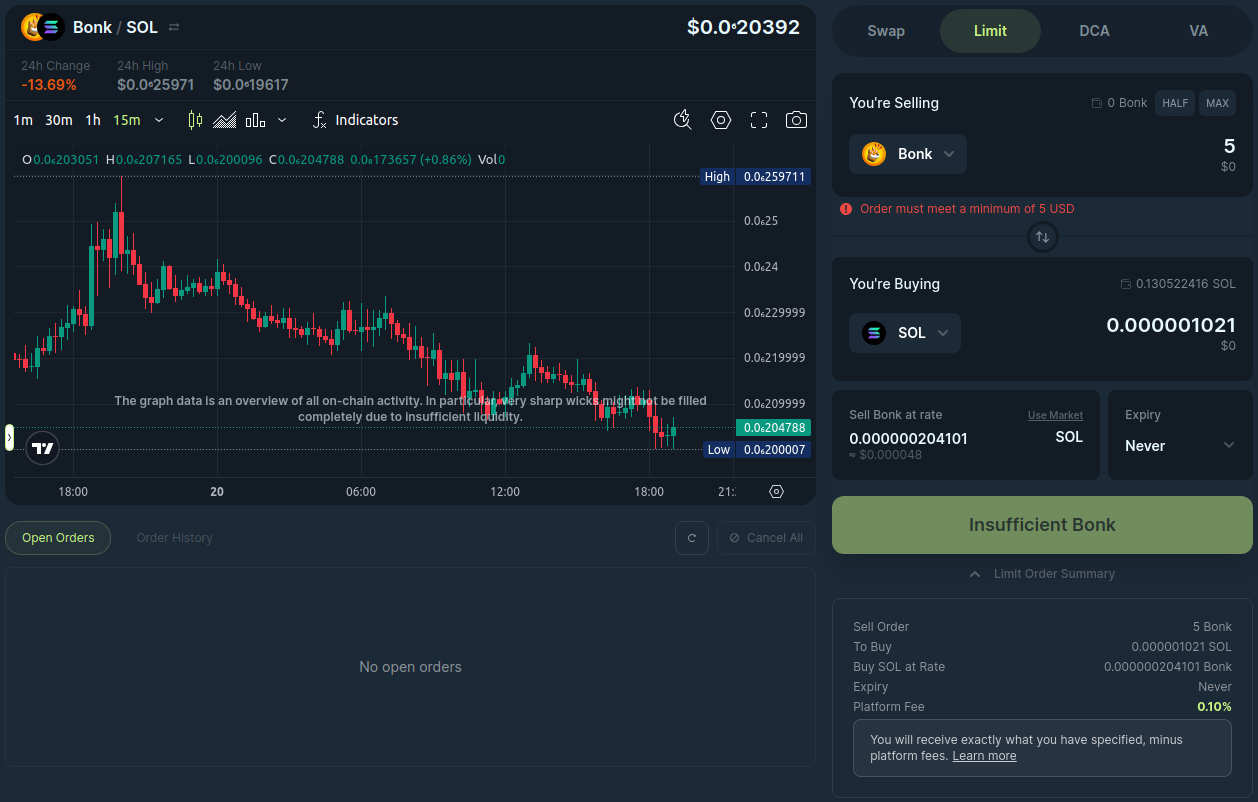The image size is (1258, 802).
Task: Click the sell rate input value
Action: 908,438
